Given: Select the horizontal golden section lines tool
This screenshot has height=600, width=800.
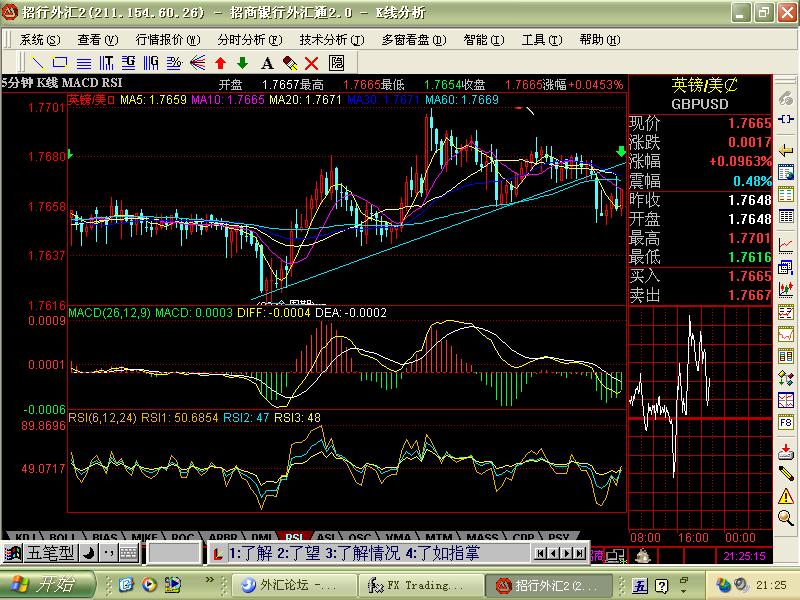Looking at the screenshot, I should click(x=129, y=63).
